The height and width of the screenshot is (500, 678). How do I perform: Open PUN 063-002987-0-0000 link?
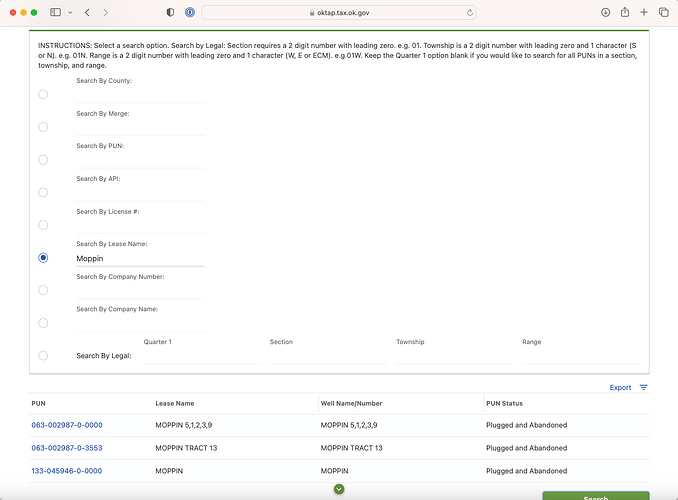point(67,425)
